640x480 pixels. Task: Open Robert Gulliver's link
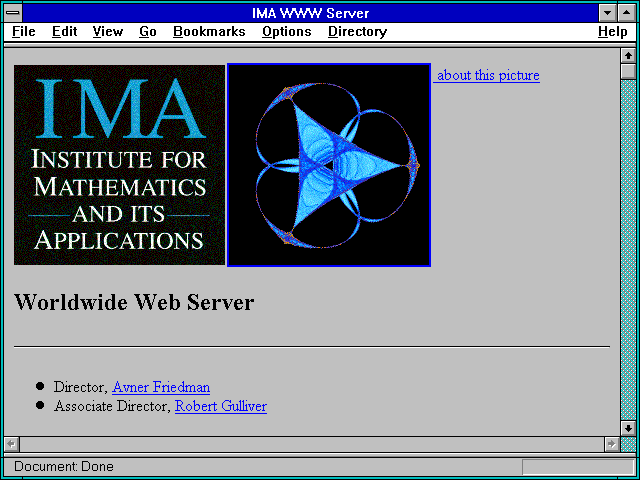221,406
